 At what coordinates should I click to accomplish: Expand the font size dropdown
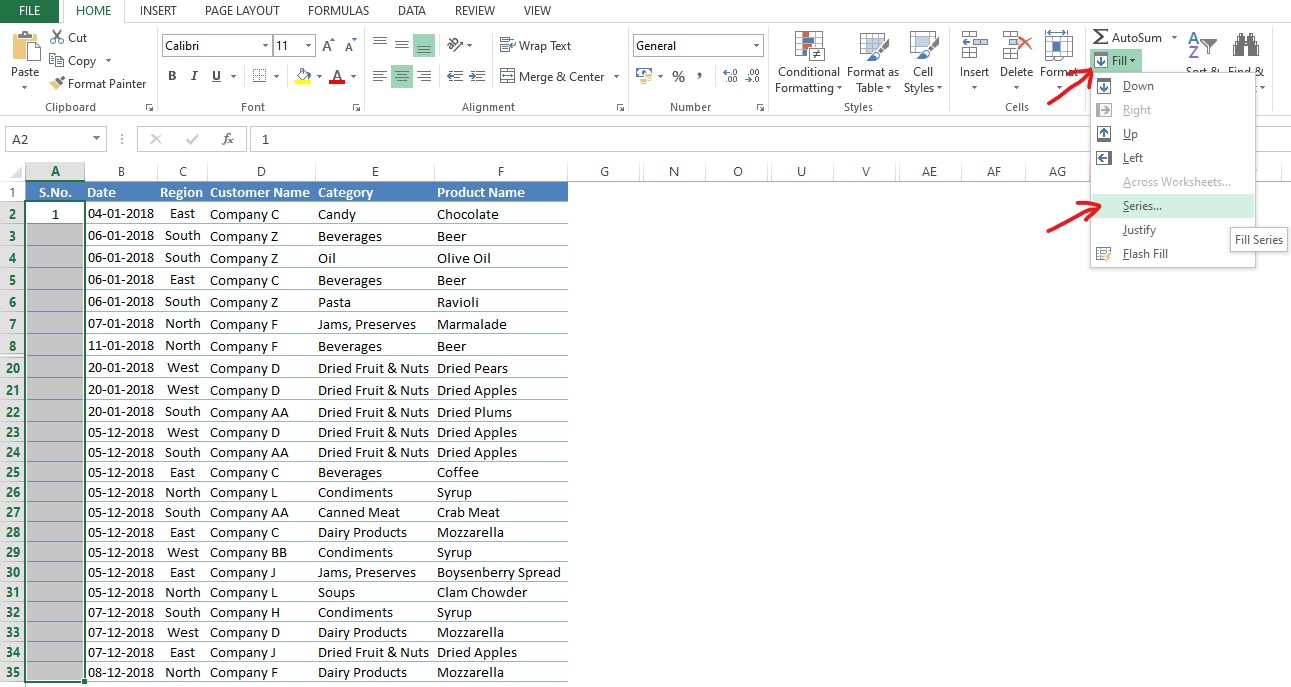point(307,45)
